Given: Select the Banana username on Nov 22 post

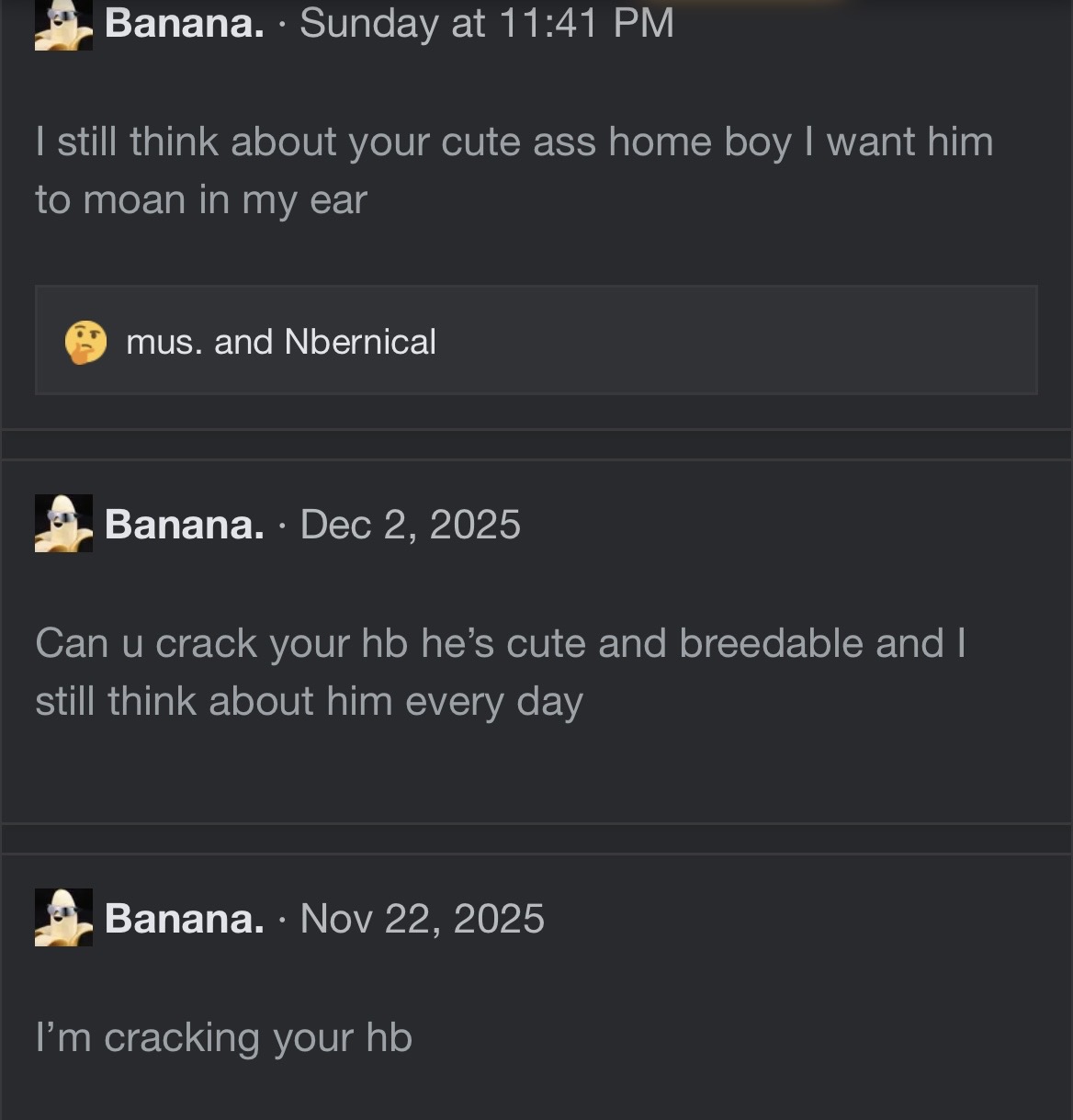Looking at the screenshot, I should (184, 919).
